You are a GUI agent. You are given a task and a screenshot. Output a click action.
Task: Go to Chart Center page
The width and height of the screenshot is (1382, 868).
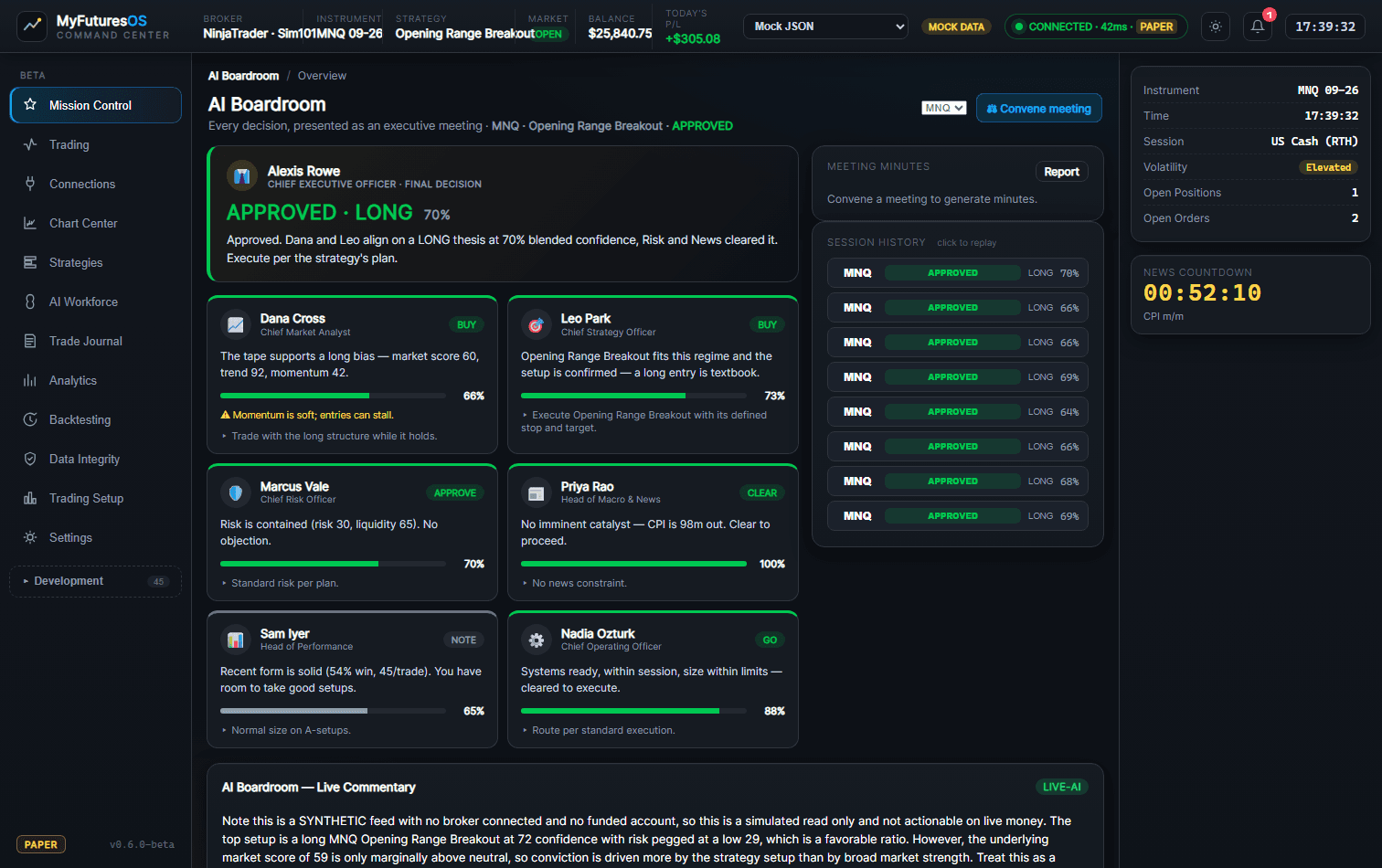[x=96, y=223]
